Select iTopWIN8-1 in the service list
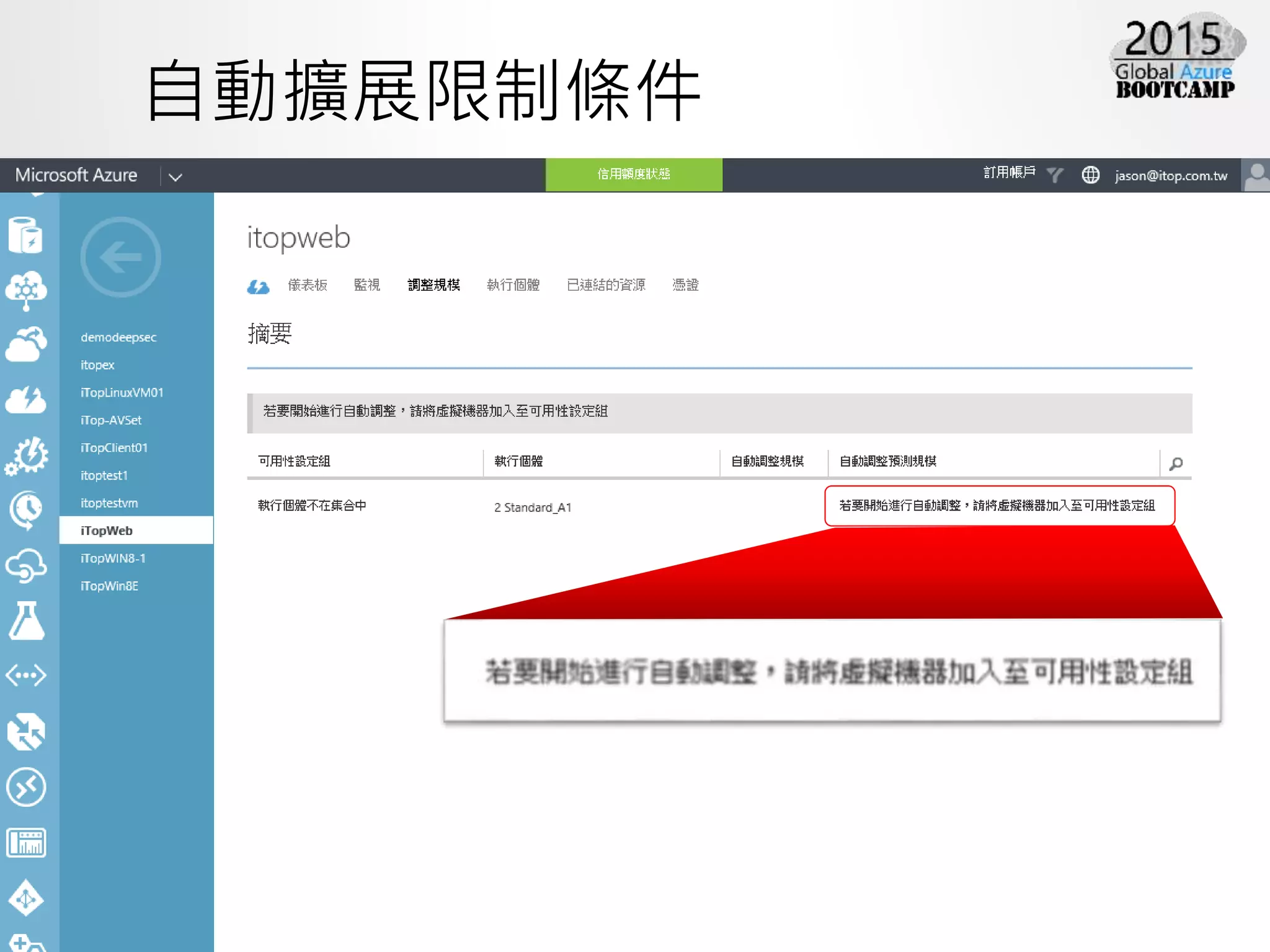The height and width of the screenshot is (952, 1270). click(x=113, y=558)
